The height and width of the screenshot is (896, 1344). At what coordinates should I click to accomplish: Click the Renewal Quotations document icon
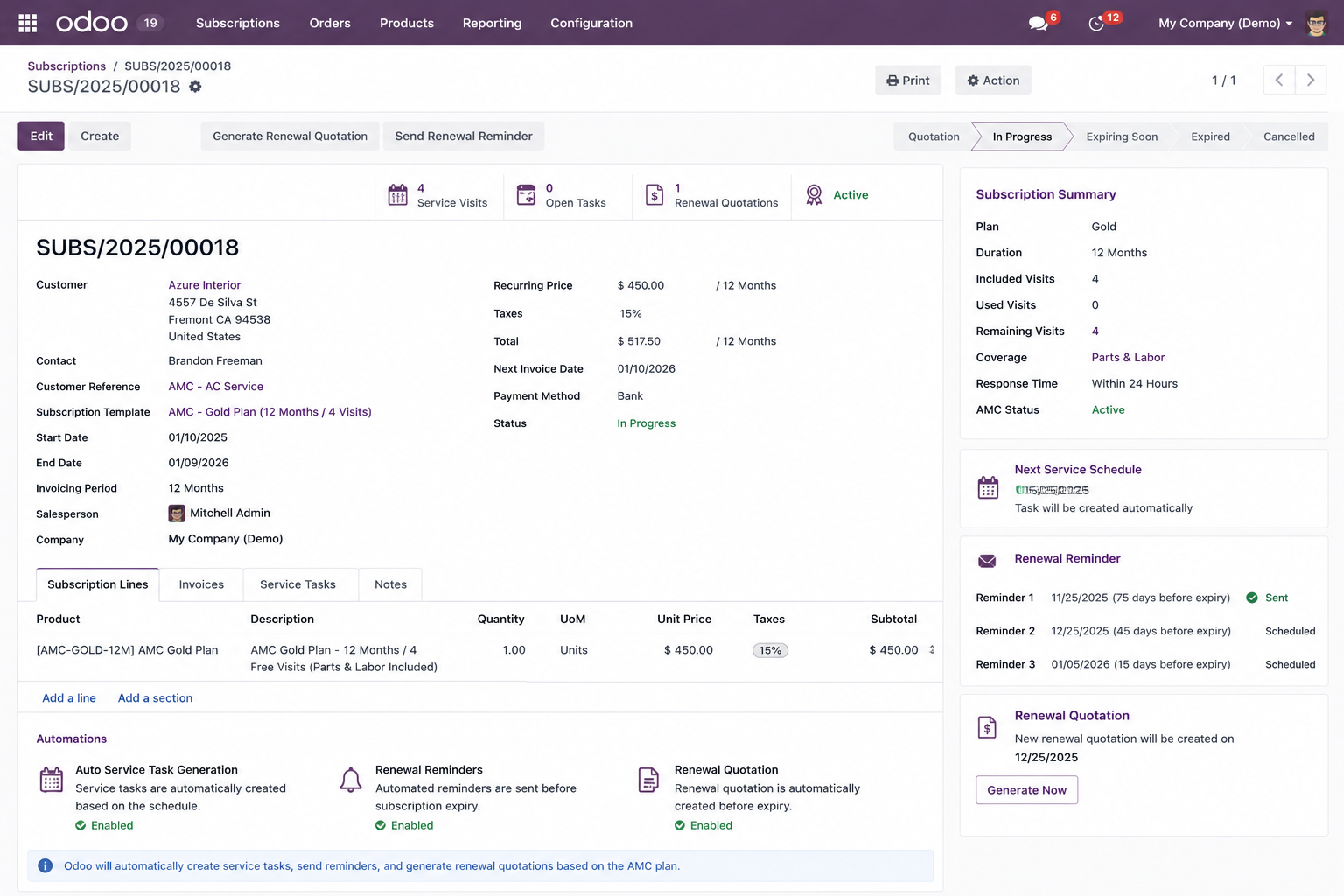click(654, 194)
